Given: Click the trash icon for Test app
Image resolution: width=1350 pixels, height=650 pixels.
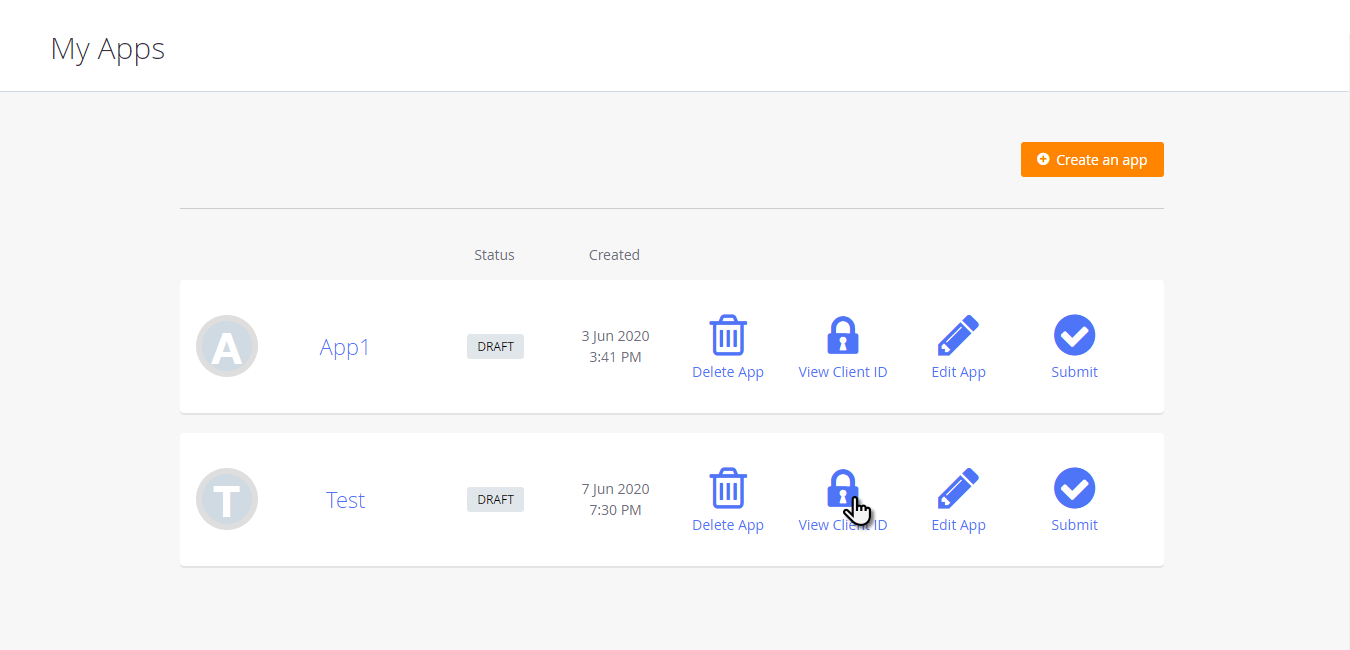Looking at the screenshot, I should click(x=728, y=488).
